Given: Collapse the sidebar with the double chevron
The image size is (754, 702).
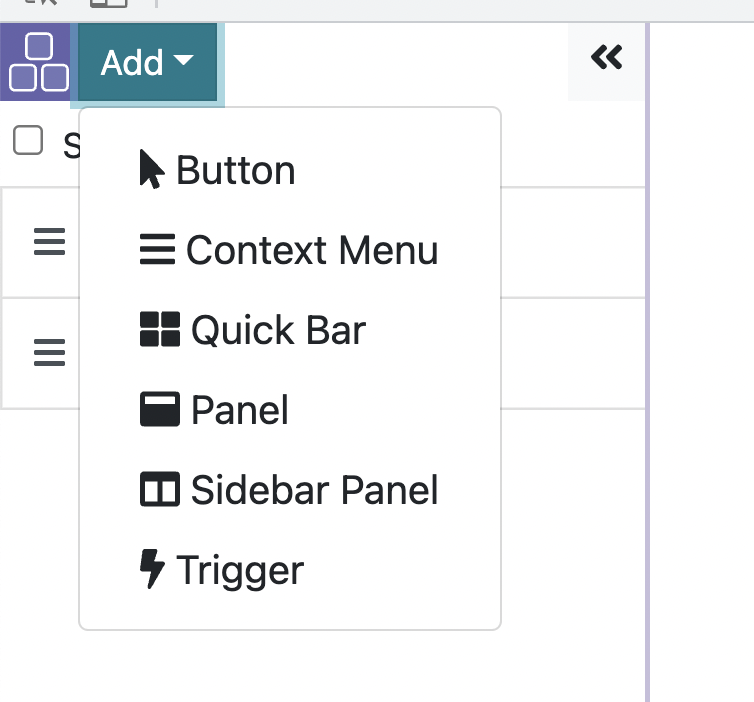Looking at the screenshot, I should point(606,58).
